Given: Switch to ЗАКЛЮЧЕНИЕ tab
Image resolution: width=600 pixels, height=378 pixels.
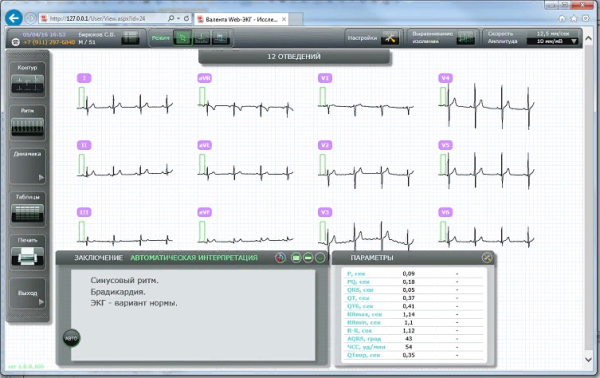Looking at the screenshot, I should click(x=99, y=258).
